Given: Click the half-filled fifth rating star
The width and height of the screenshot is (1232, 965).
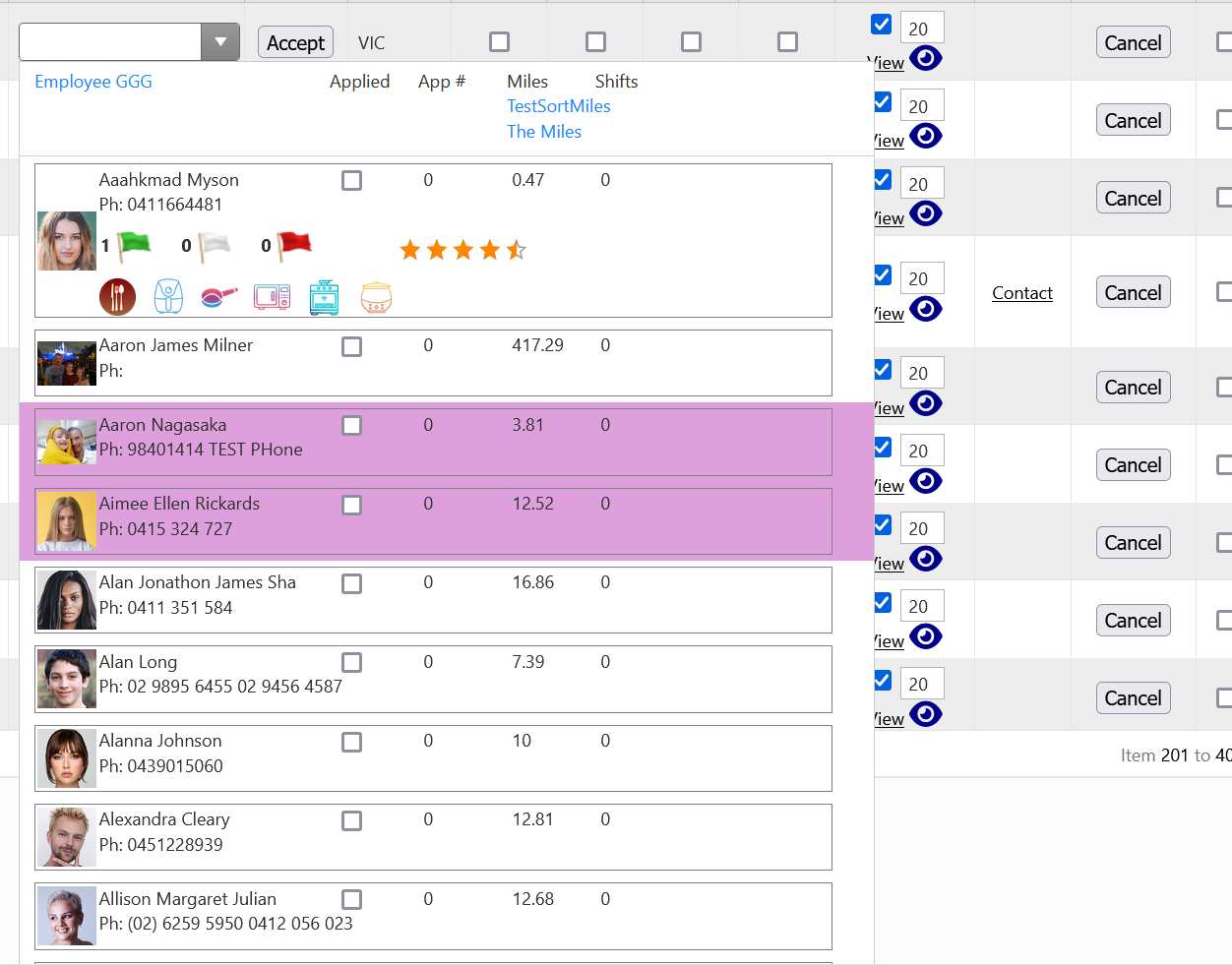Looking at the screenshot, I should pyautogui.click(x=516, y=250).
